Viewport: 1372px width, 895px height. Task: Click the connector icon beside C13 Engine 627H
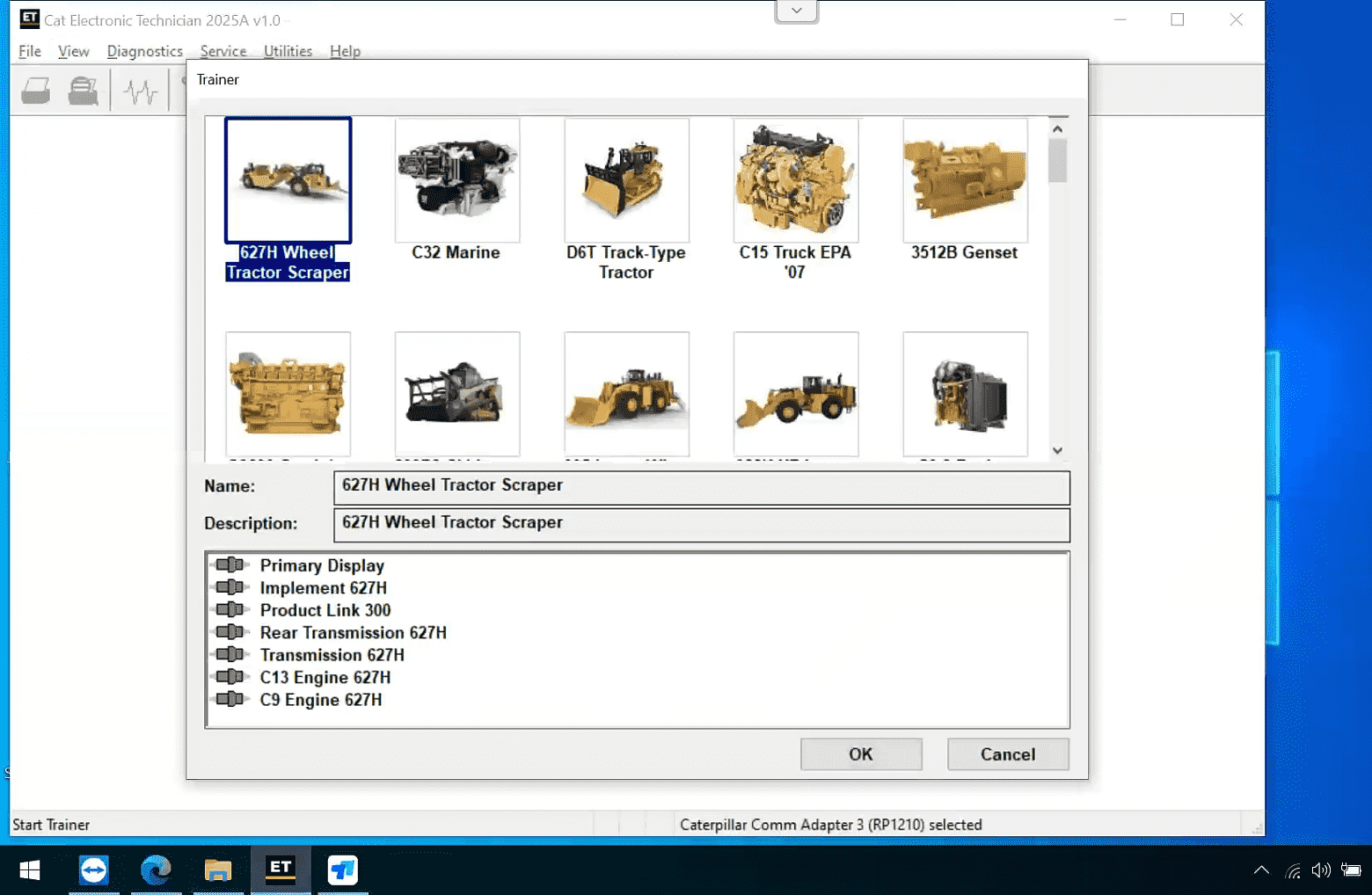click(230, 677)
